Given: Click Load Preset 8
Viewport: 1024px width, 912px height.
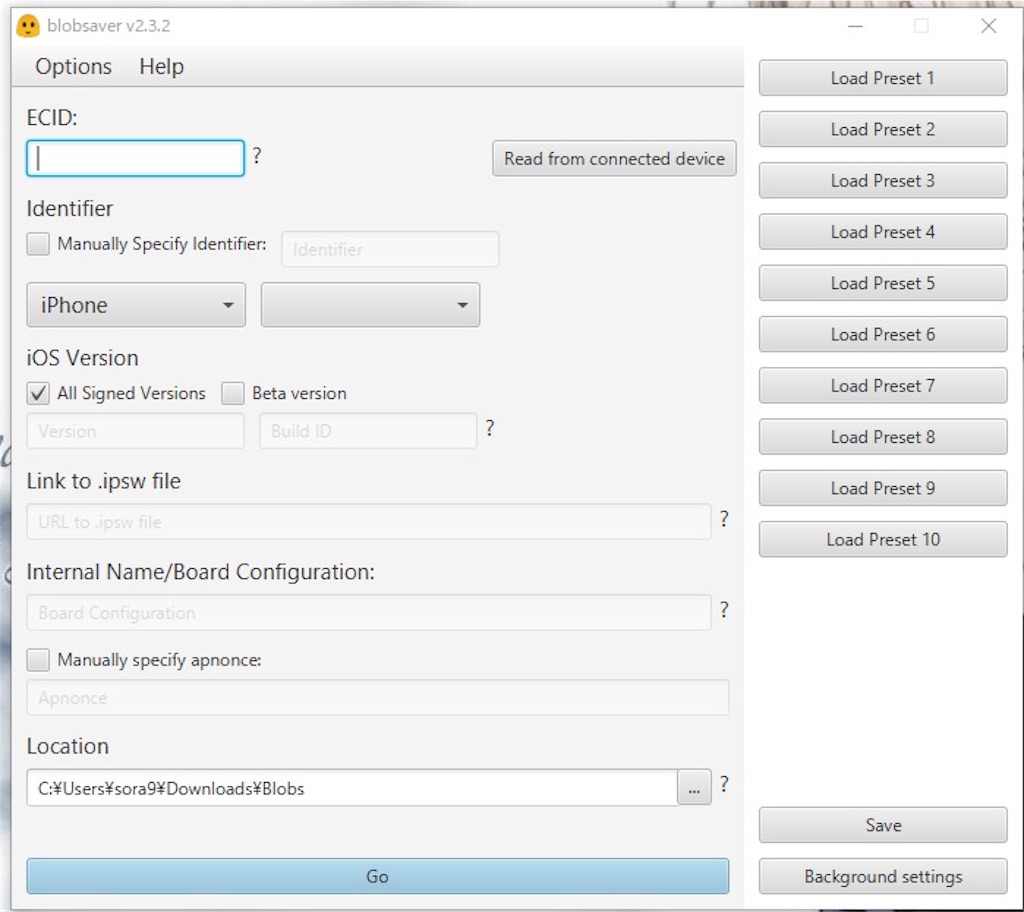Looking at the screenshot, I should [x=883, y=437].
